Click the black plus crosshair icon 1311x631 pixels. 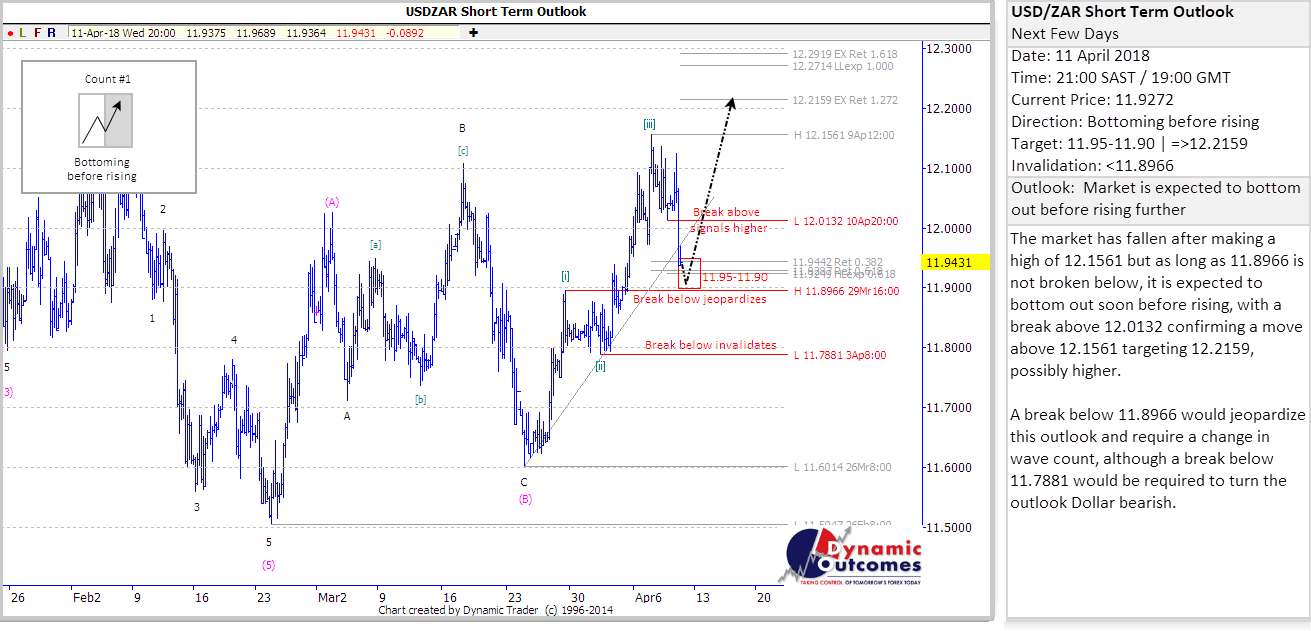[473, 32]
